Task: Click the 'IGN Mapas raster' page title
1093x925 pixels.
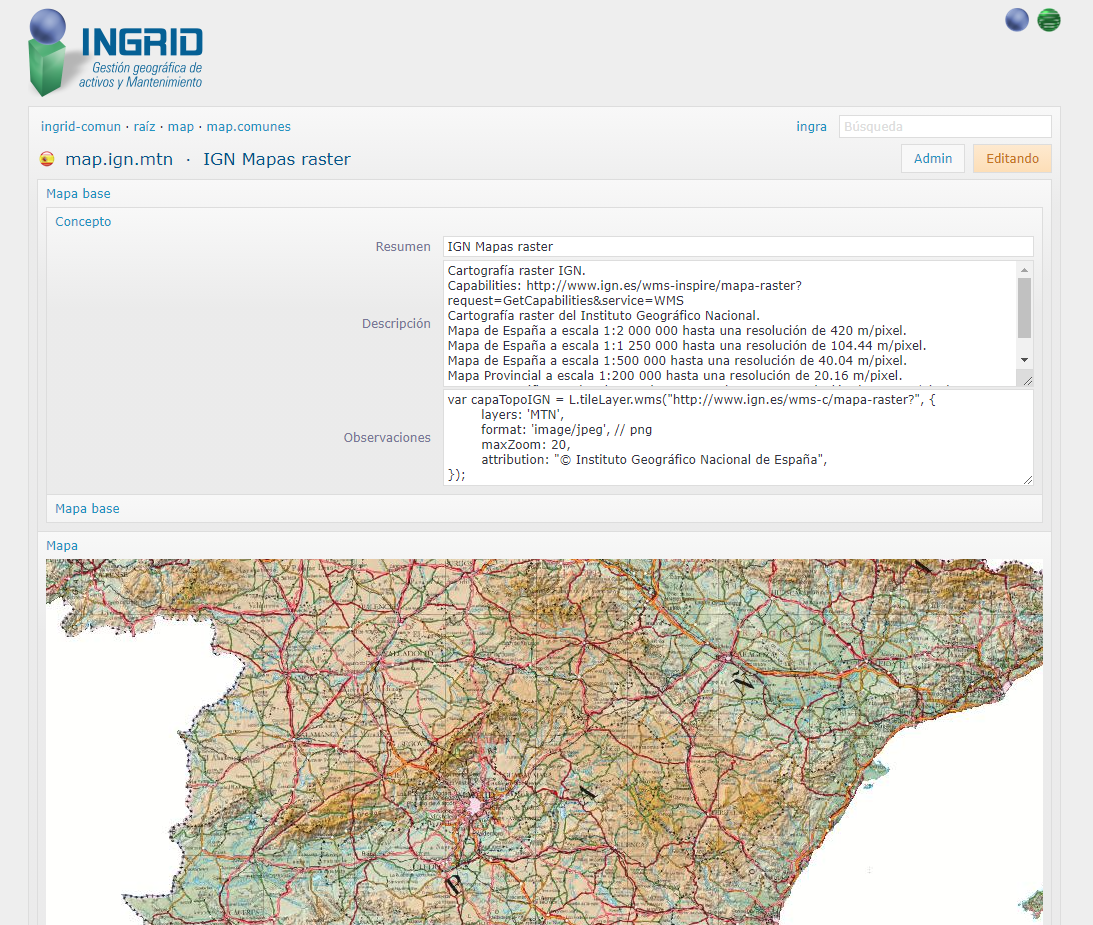Action: [277, 159]
